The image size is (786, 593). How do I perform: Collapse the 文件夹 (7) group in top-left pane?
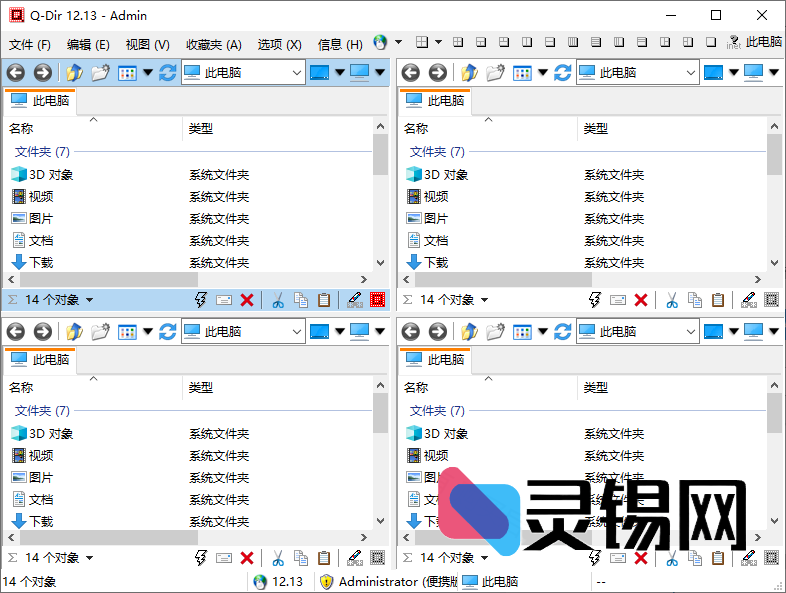42,151
